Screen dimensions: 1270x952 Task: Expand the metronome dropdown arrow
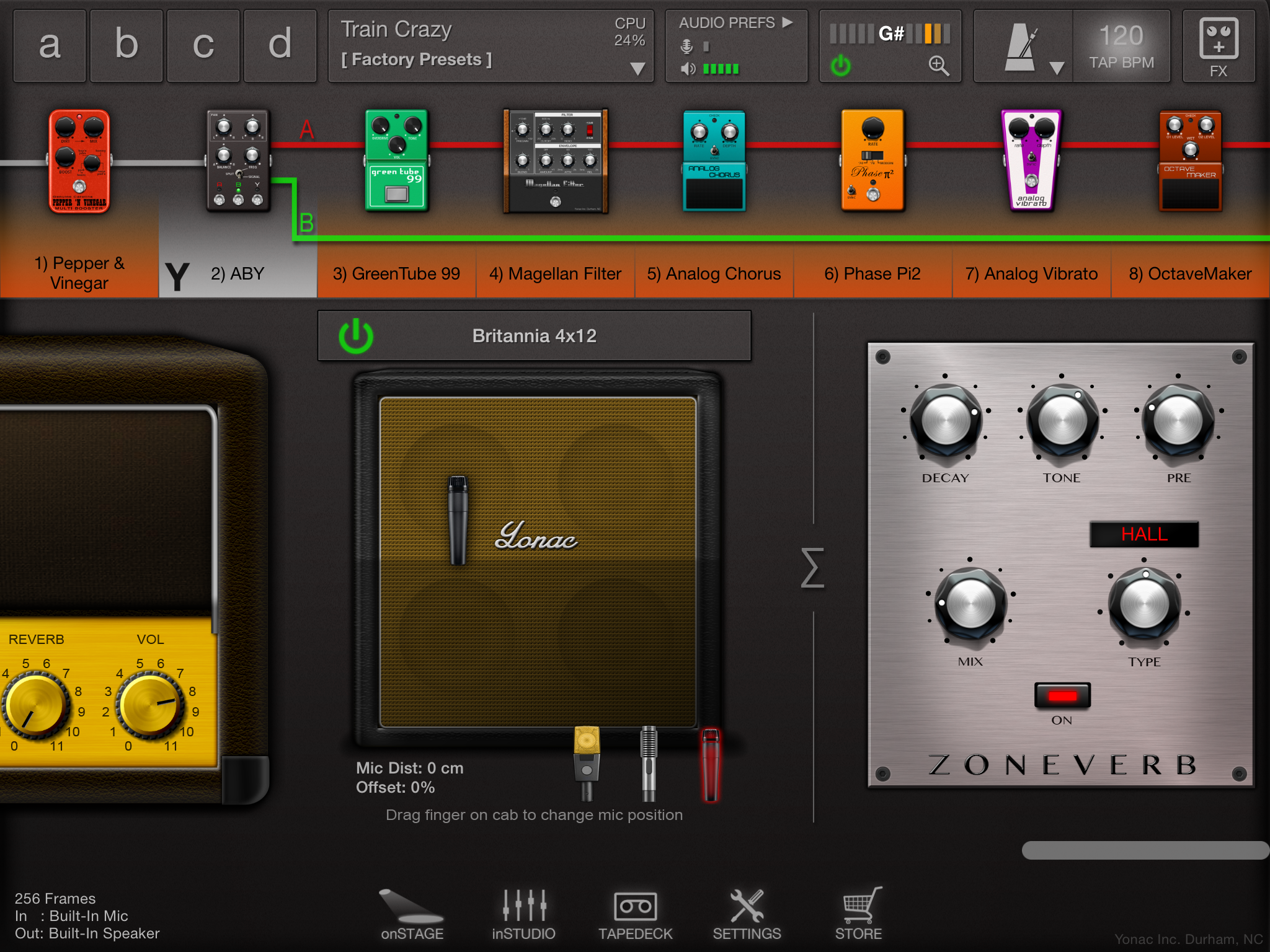point(1057,68)
